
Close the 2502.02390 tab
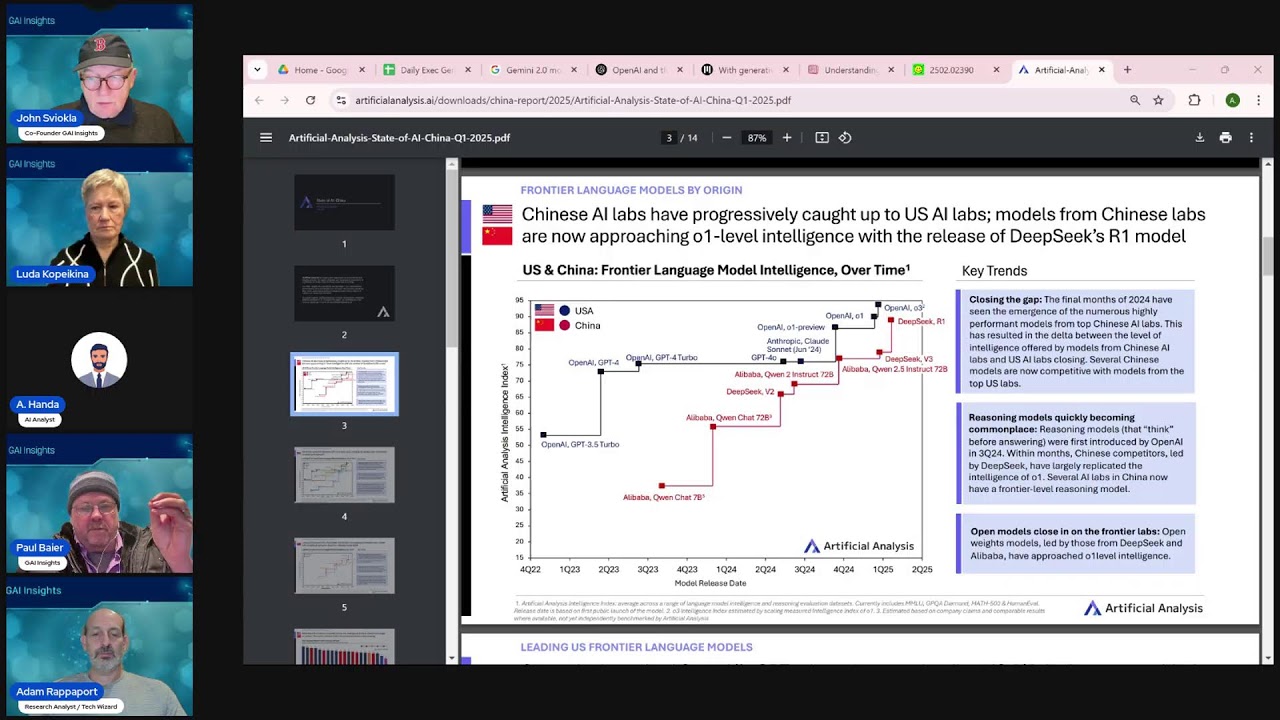point(996,70)
